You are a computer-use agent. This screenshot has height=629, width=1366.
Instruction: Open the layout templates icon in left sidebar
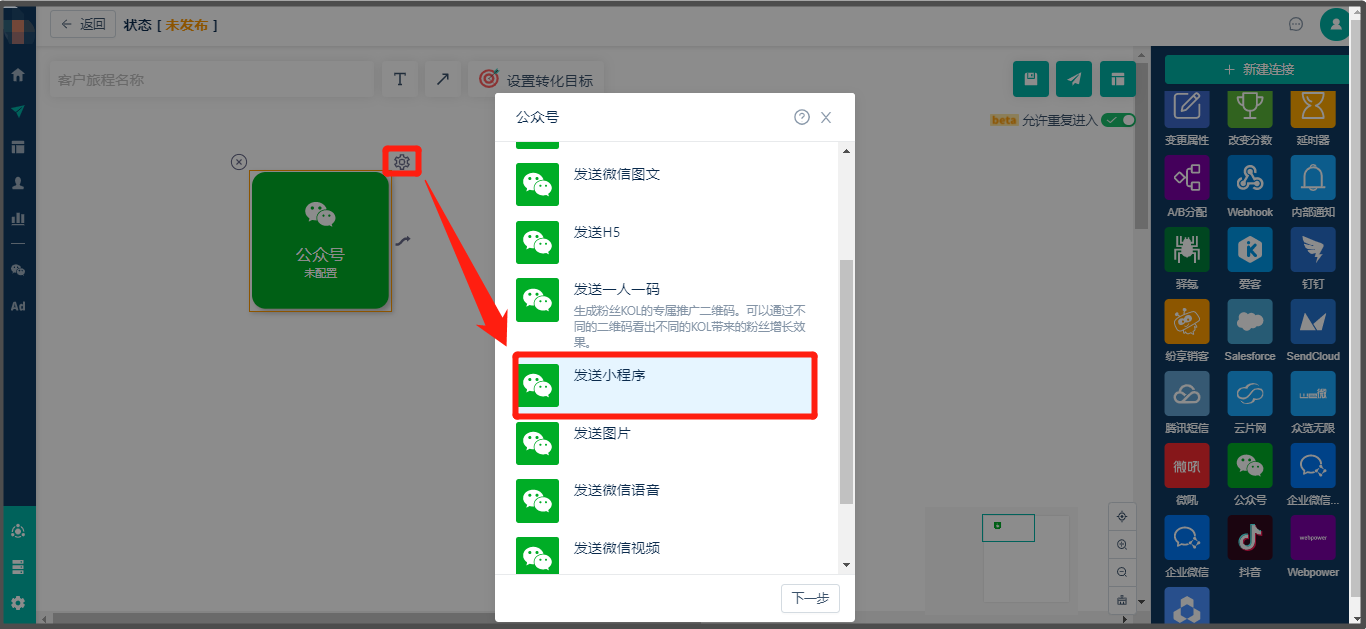[x=17, y=147]
